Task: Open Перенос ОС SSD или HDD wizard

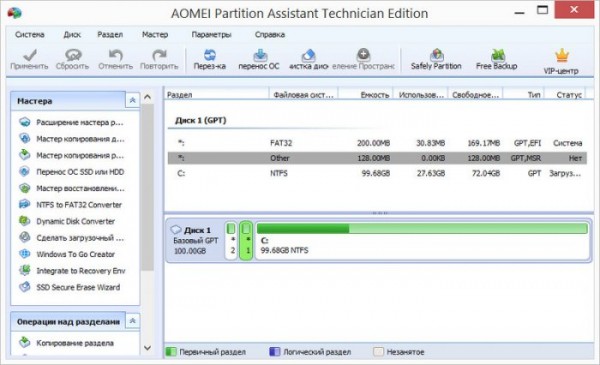Action: [80, 172]
